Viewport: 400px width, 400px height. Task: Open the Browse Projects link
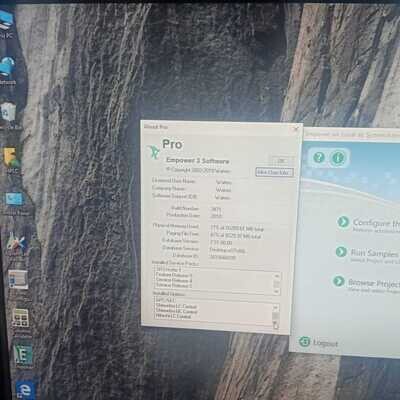tap(373, 283)
